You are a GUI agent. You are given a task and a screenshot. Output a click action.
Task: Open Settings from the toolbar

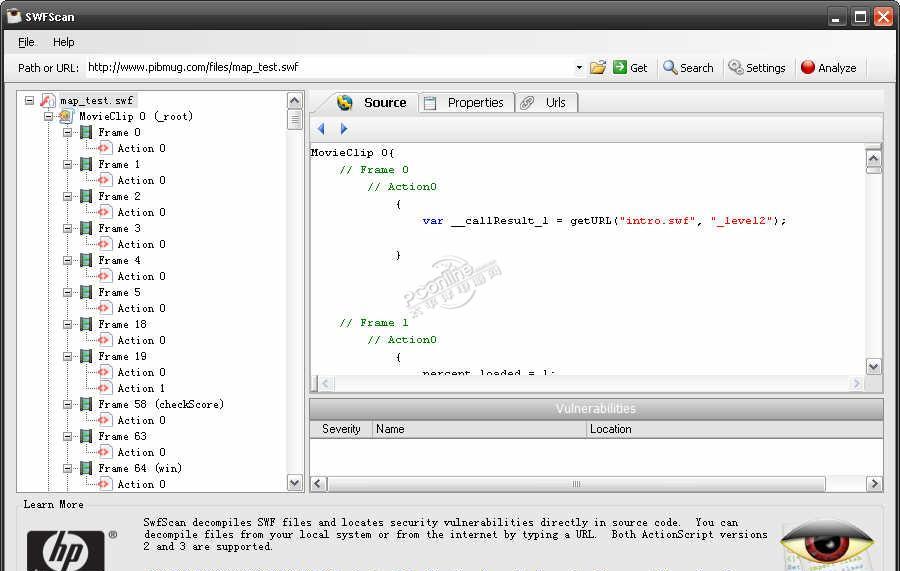pyautogui.click(x=757, y=67)
